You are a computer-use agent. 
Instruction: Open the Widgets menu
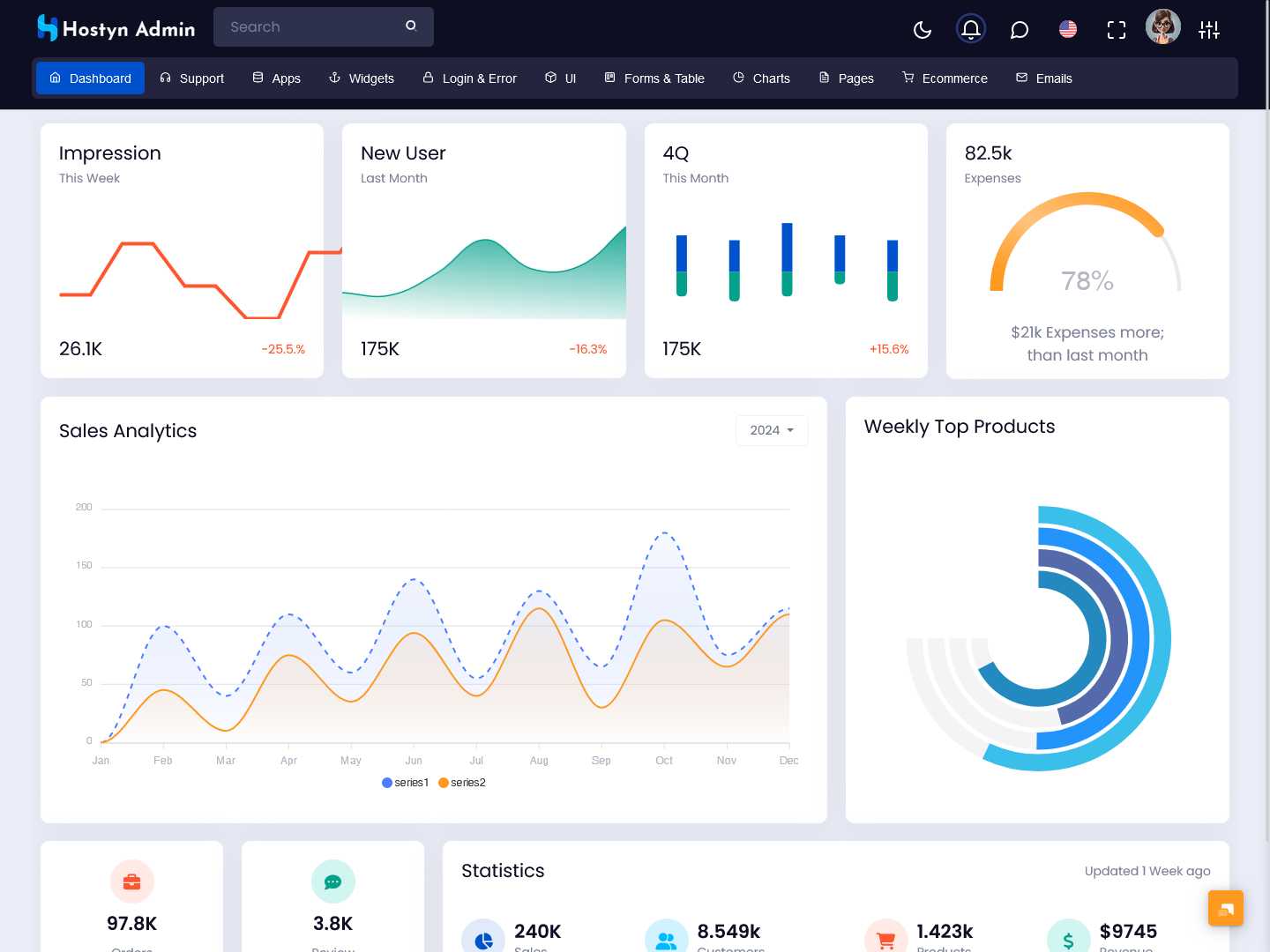[362, 78]
